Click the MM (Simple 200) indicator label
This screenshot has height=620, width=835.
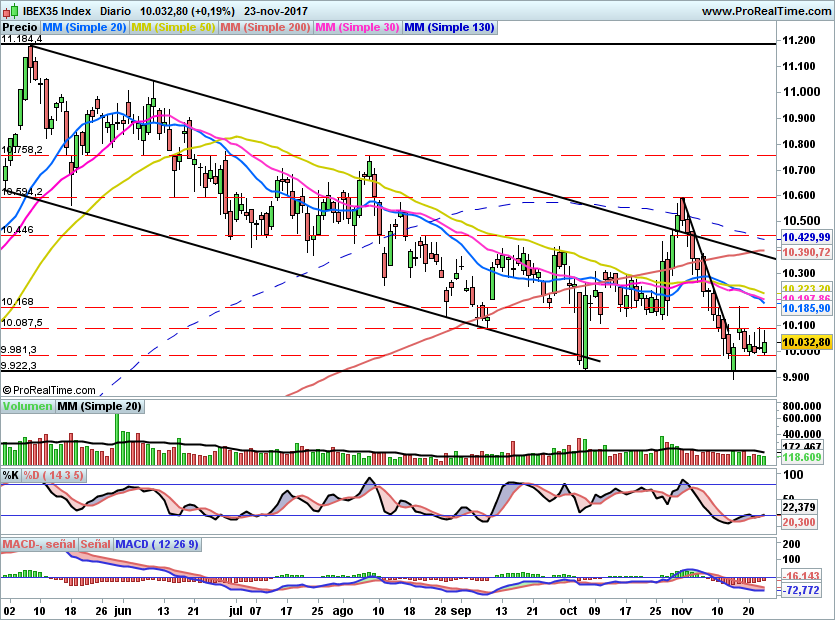click(265, 28)
